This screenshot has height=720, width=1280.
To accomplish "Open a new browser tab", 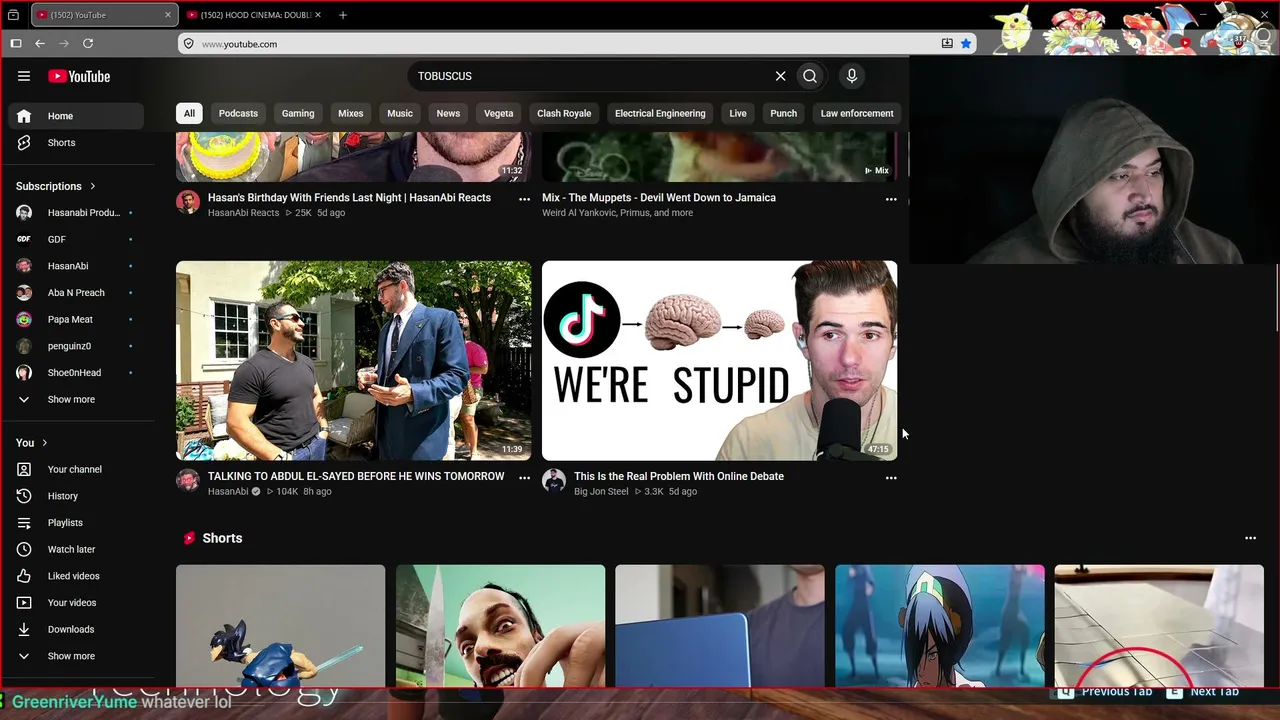I will [x=343, y=15].
